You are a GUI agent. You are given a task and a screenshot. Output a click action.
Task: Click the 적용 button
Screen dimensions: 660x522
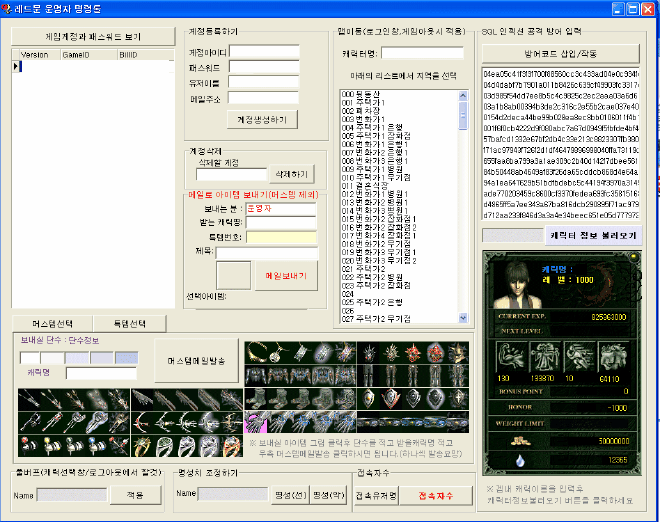click(136, 495)
